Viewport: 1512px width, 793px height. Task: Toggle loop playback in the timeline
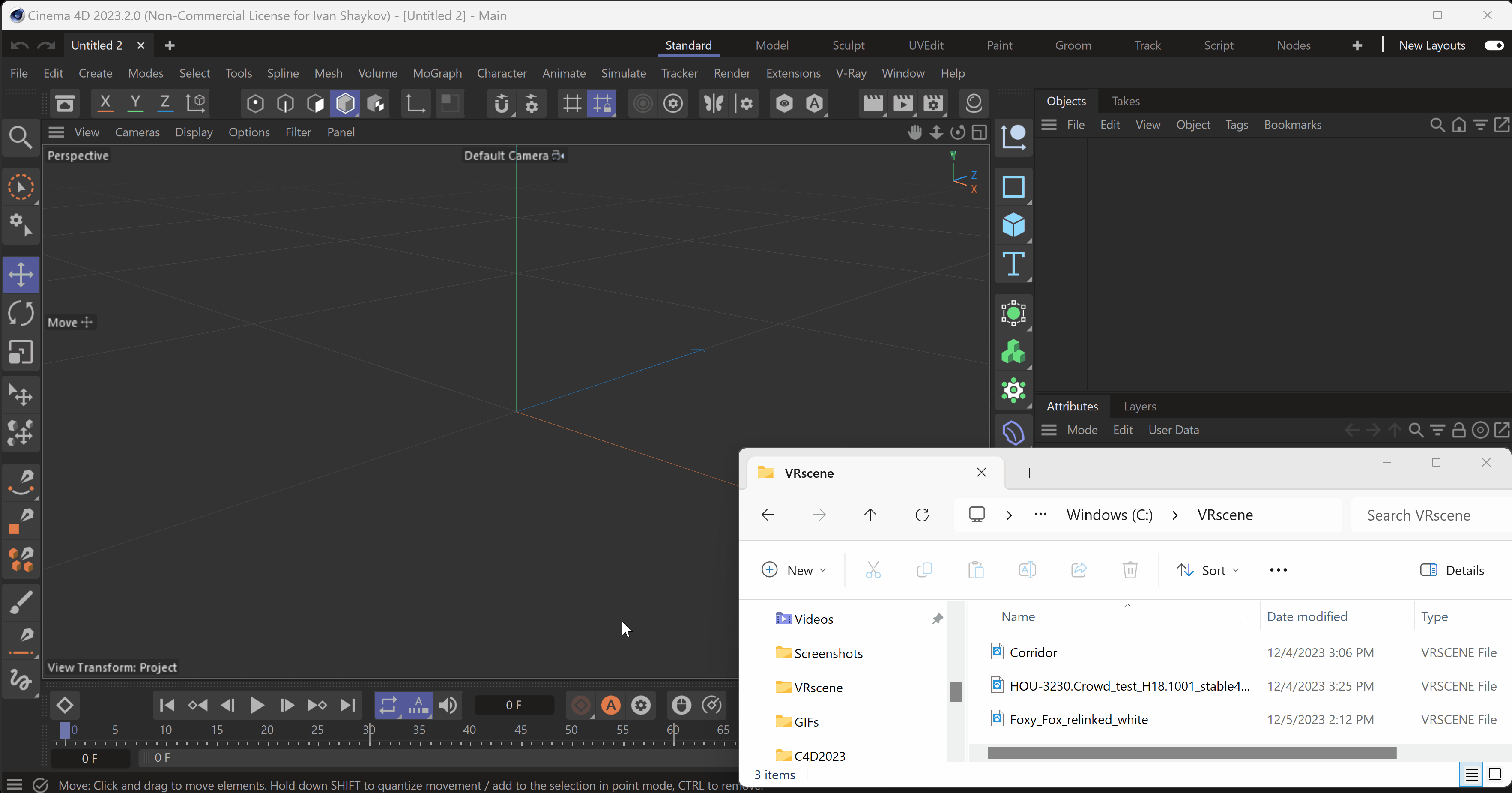tap(388, 706)
